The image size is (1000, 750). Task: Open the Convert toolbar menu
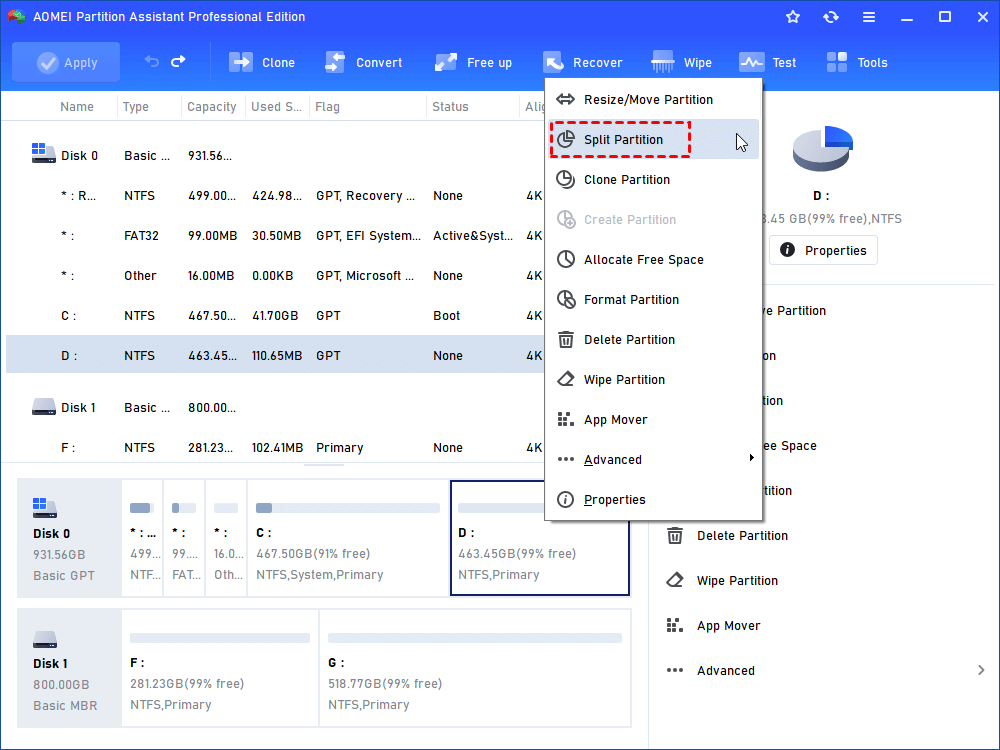363,62
